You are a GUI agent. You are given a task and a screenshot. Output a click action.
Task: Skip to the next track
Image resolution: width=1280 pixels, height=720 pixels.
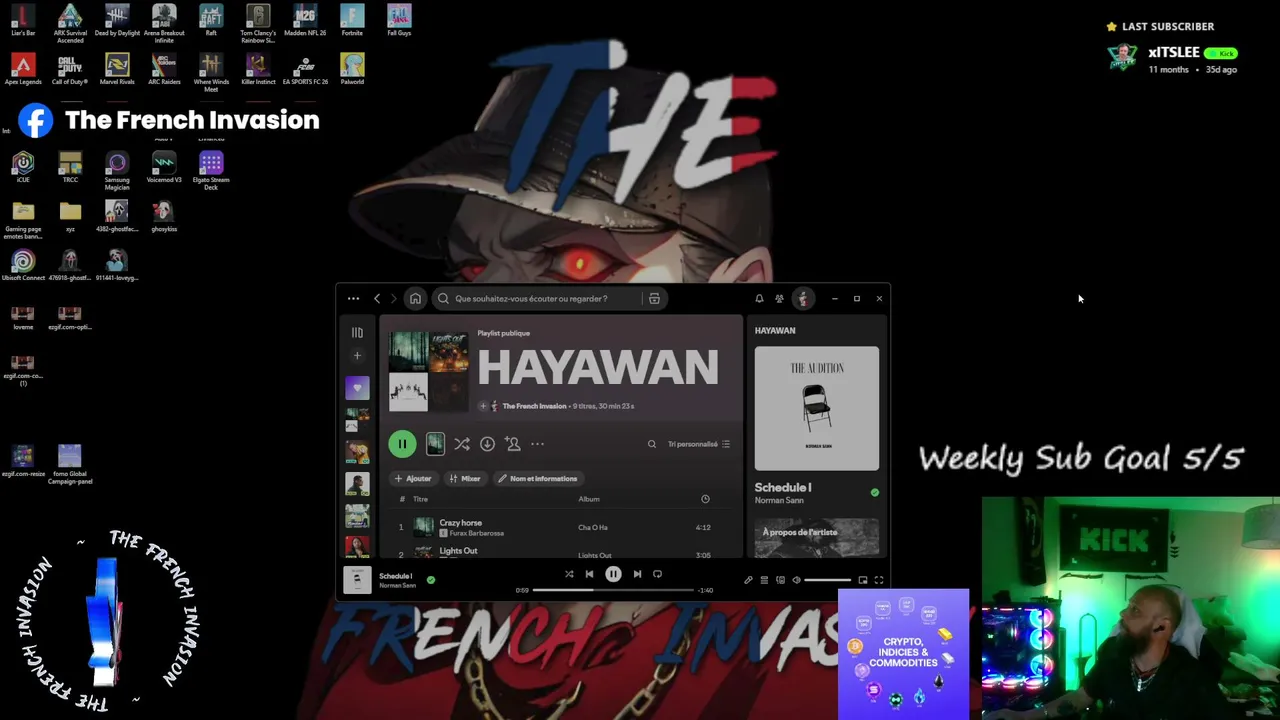[637, 574]
